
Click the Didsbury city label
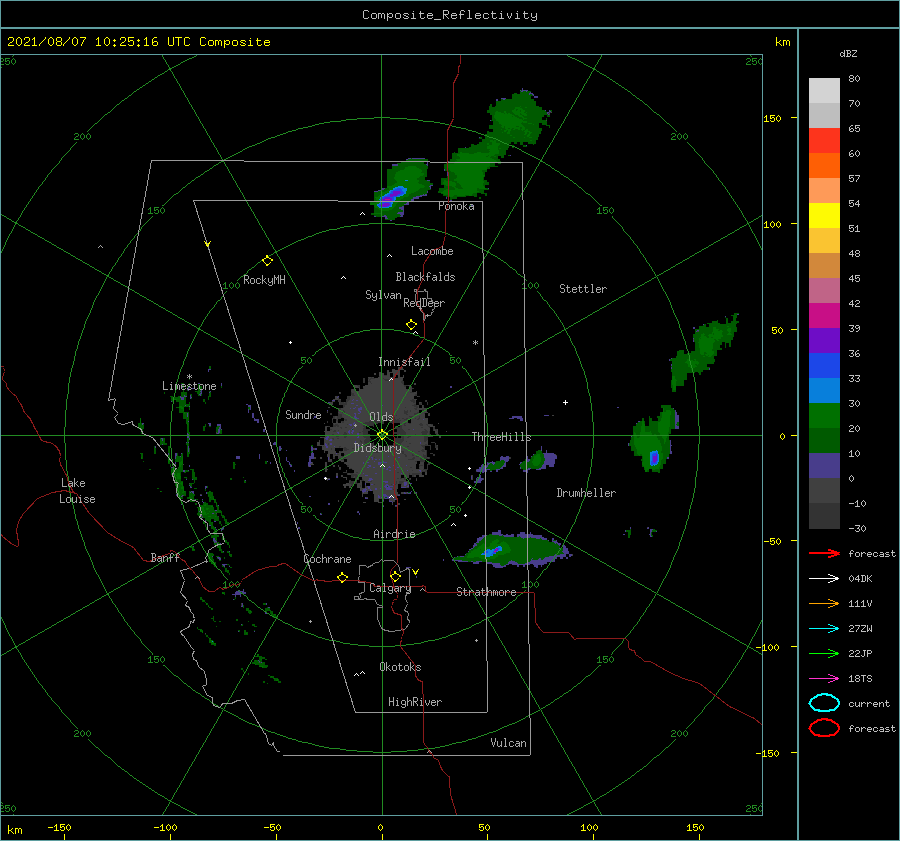[377, 448]
